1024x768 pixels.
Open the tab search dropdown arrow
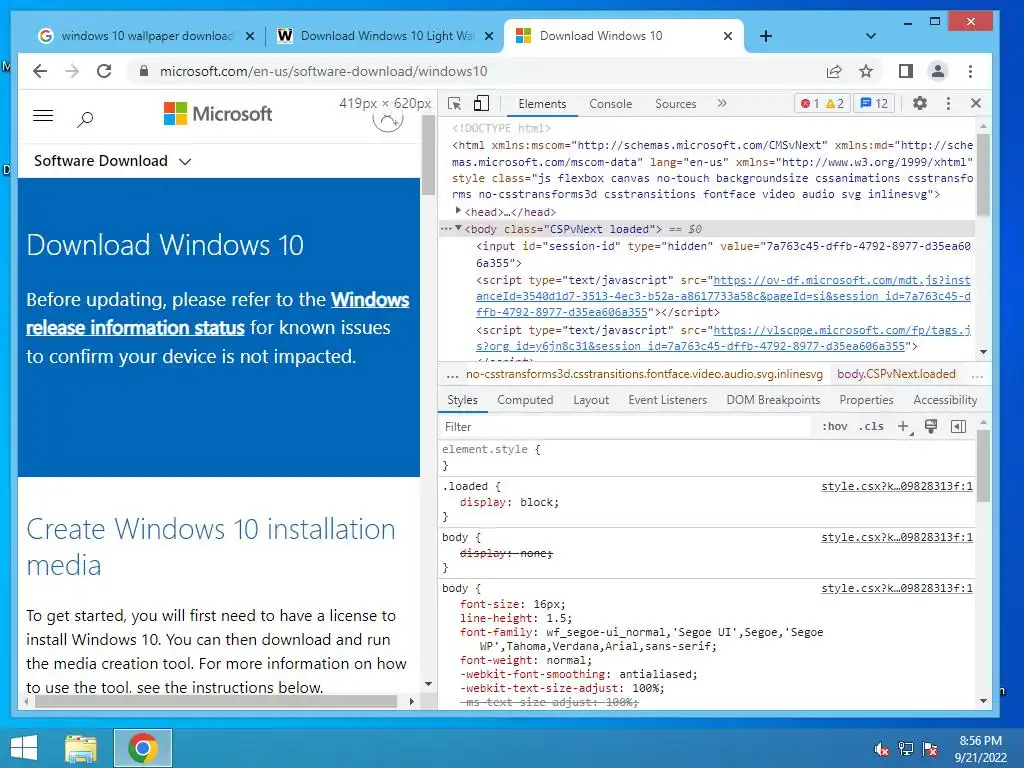(871, 36)
